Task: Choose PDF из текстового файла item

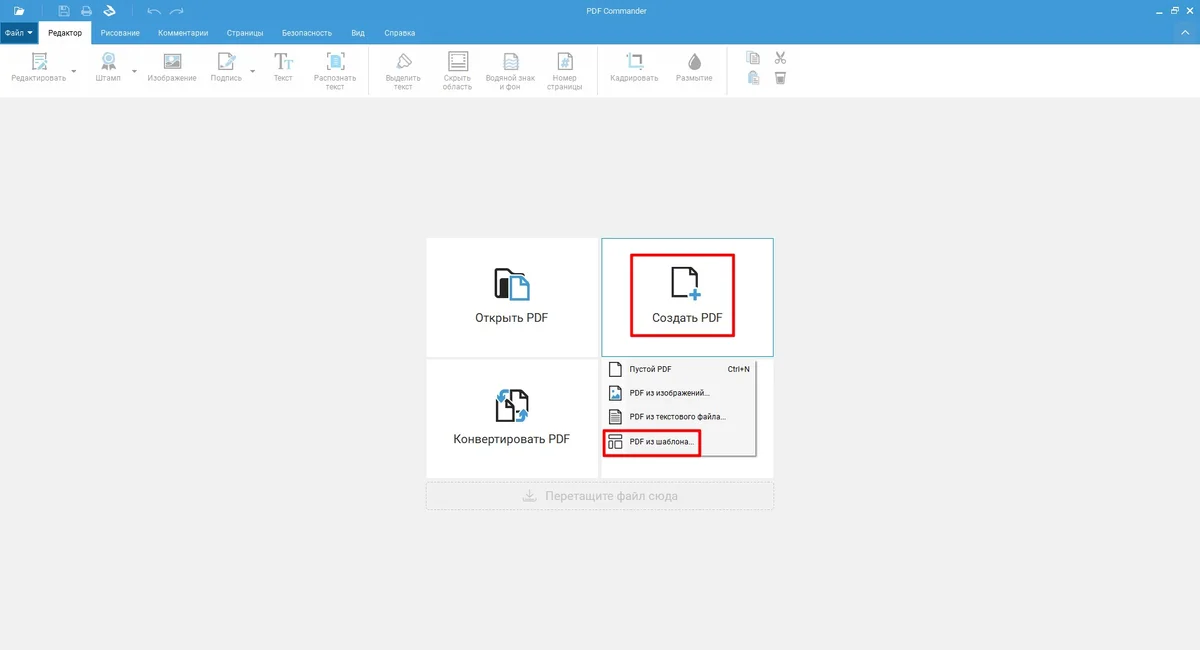Action: (x=679, y=416)
